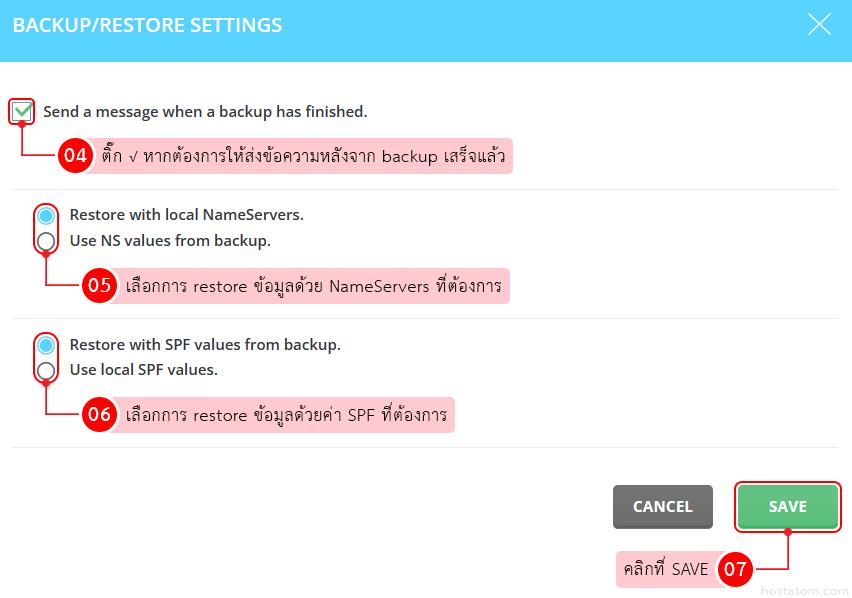This screenshot has height=598, width=852.
Task: Click the green SAVE button
Action: coord(787,507)
